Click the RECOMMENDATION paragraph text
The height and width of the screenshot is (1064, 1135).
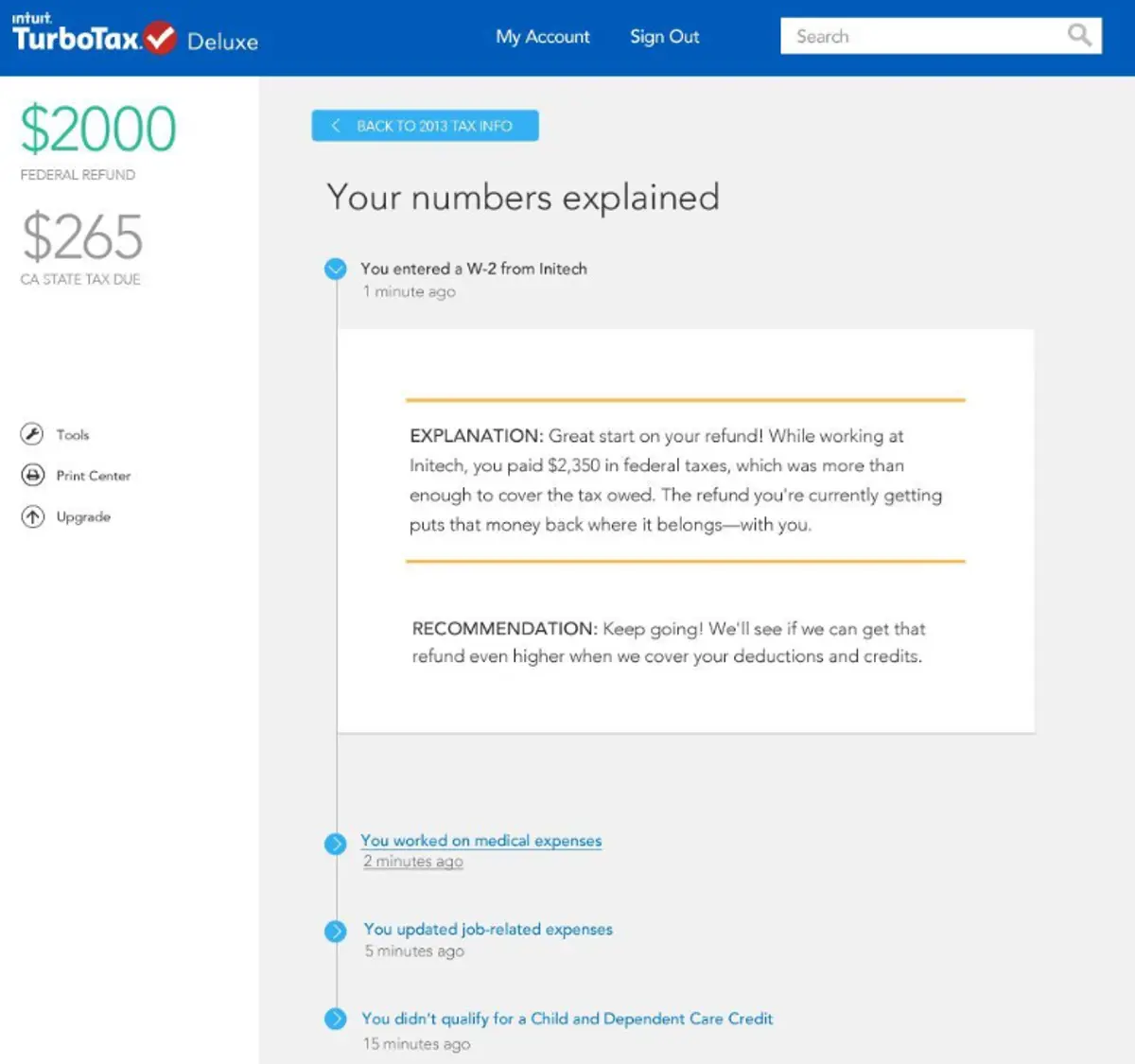tap(669, 642)
